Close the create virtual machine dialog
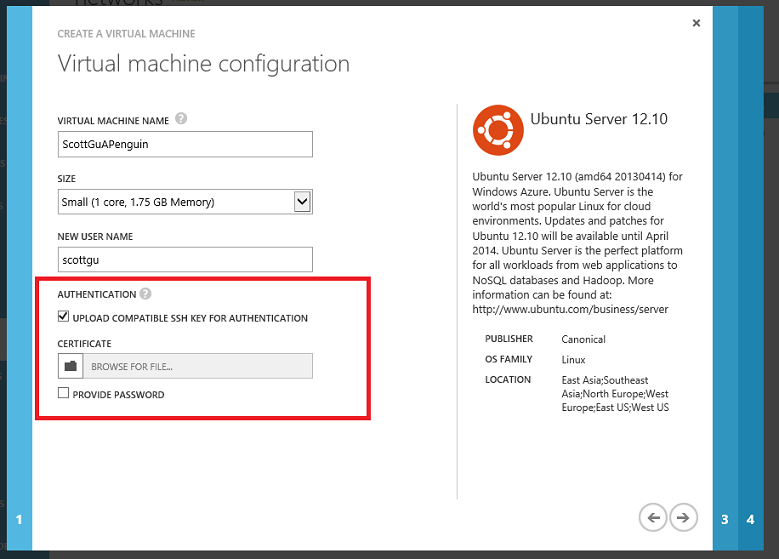779x559 pixels. [696, 23]
